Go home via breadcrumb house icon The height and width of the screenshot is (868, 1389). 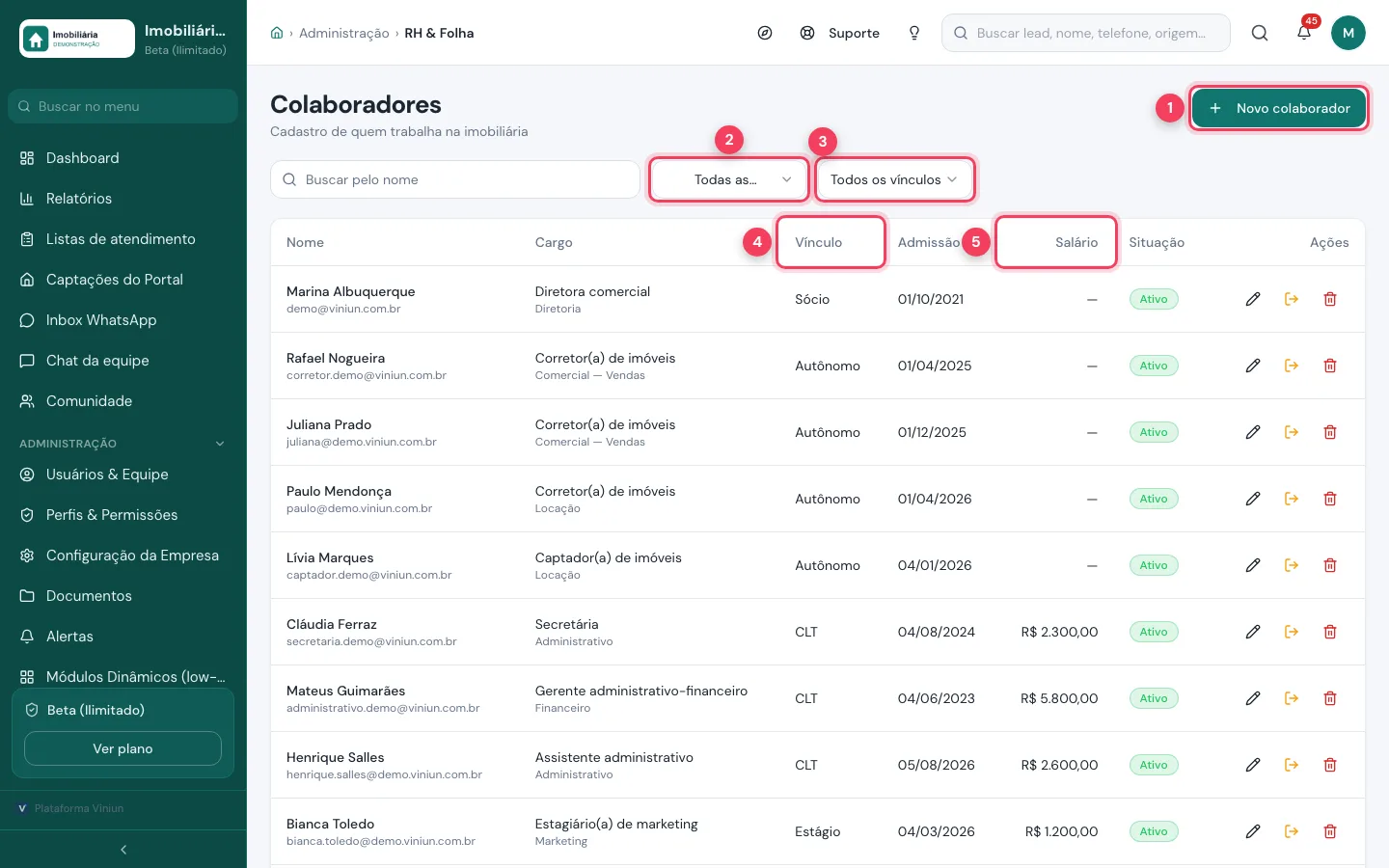277,33
